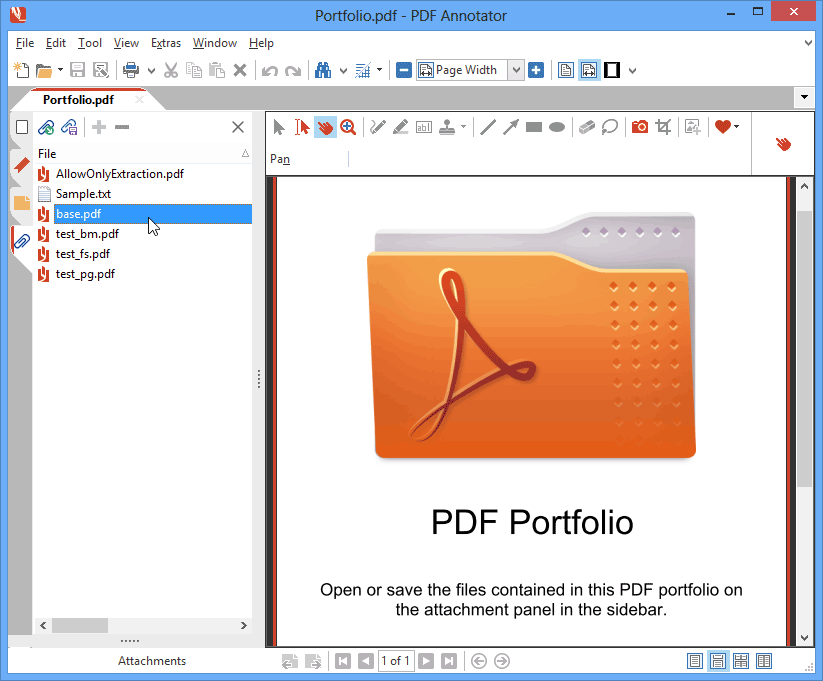Viewport: 823px width, 681px height.
Task: Toggle the single page fit view button
Action: tap(566, 70)
